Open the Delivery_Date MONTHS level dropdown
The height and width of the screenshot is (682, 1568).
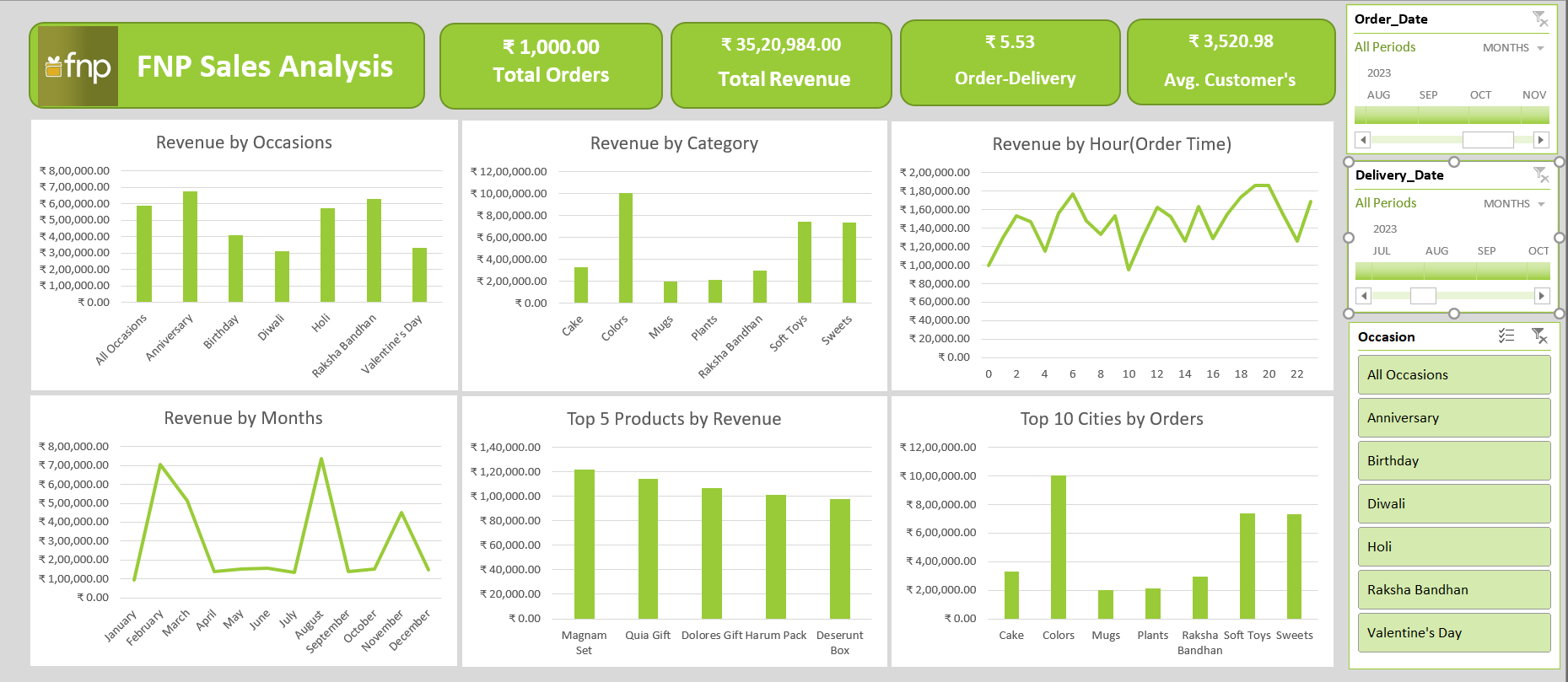tap(1514, 204)
